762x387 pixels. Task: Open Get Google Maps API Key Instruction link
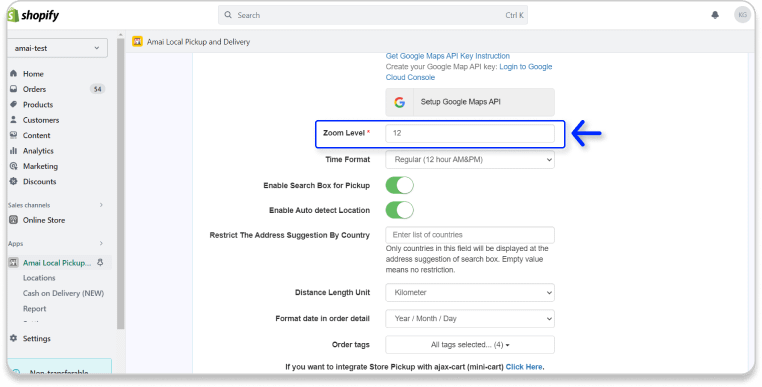(x=448, y=56)
